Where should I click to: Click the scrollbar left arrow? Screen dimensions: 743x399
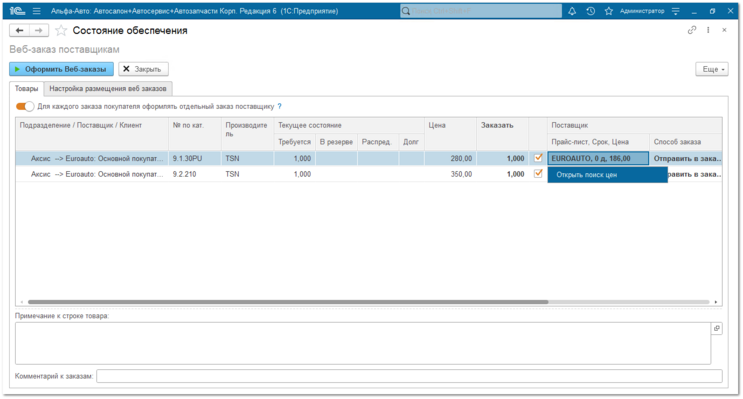click(22, 301)
